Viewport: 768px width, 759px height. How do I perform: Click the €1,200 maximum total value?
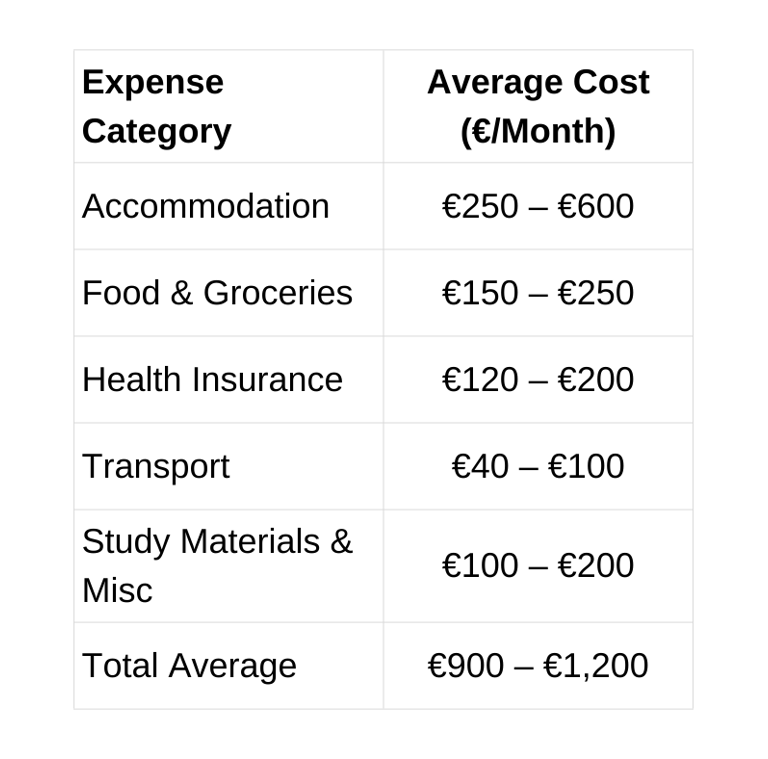(x=596, y=666)
